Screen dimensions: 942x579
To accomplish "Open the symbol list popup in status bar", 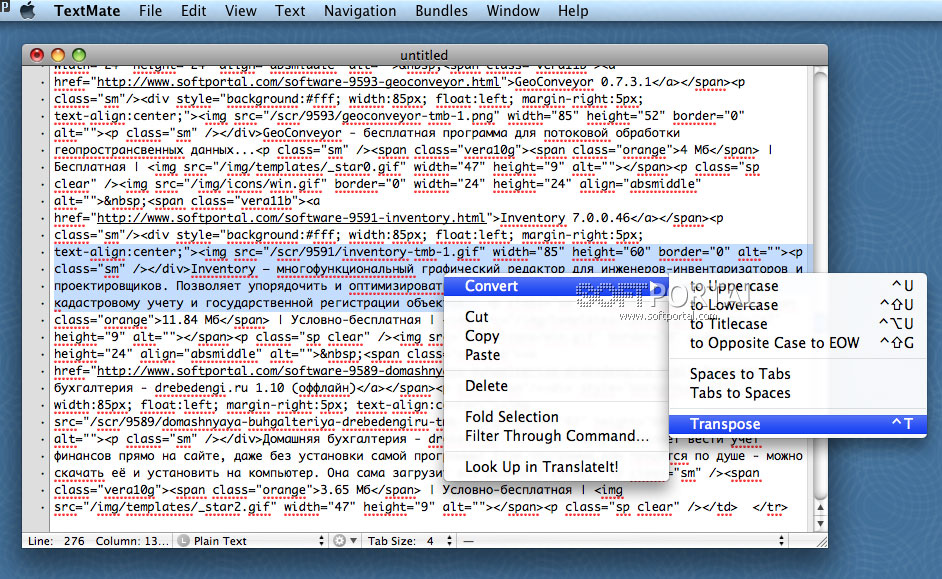I will (624, 541).
